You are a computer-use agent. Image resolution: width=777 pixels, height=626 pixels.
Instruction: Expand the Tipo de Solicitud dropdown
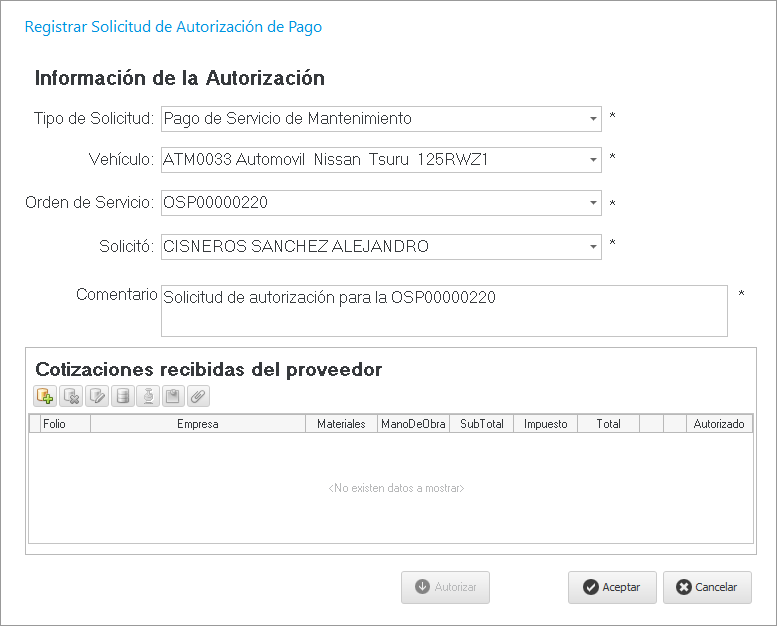click(592, 119)
